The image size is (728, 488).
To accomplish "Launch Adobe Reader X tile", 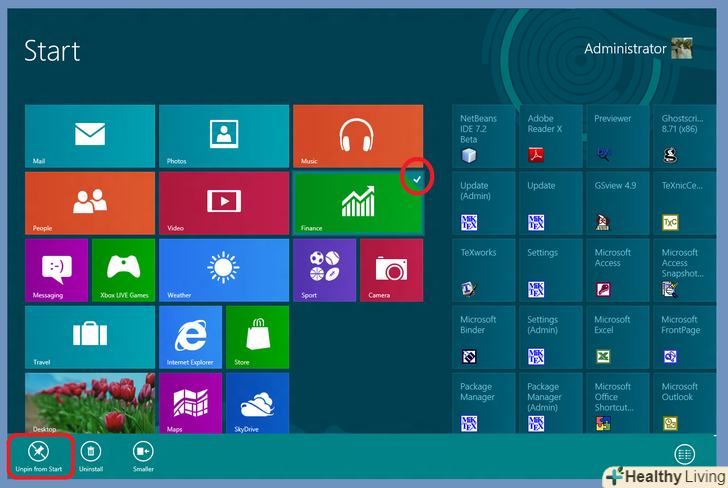I will (x=551, y=136).
